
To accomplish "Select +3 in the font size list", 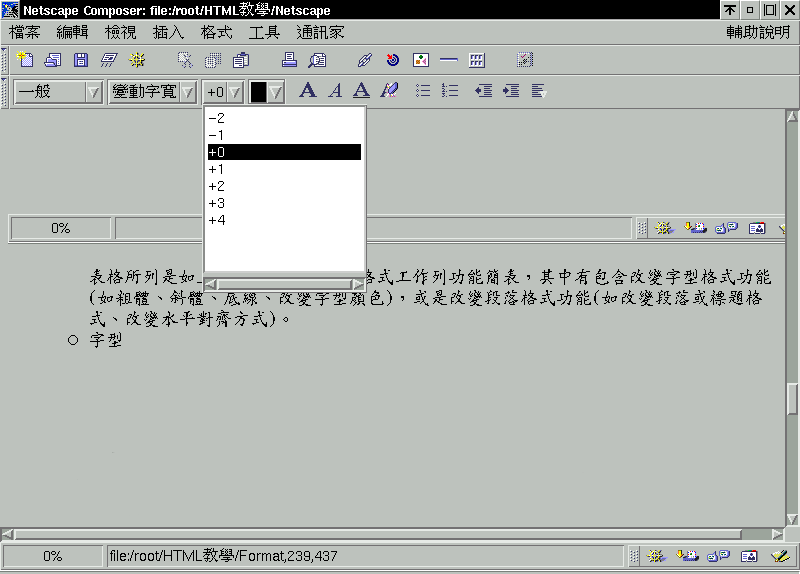I will click(x=284, y=203).
